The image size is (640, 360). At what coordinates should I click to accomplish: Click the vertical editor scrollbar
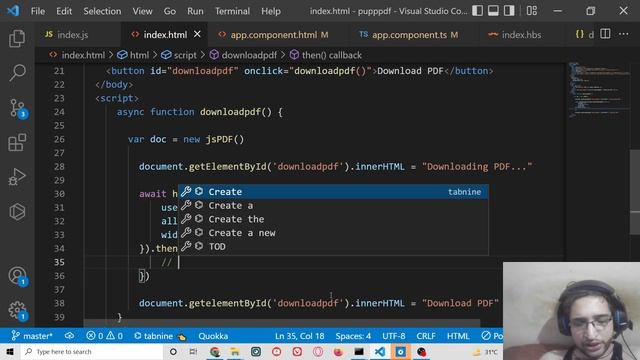click(x=635, y=192)
